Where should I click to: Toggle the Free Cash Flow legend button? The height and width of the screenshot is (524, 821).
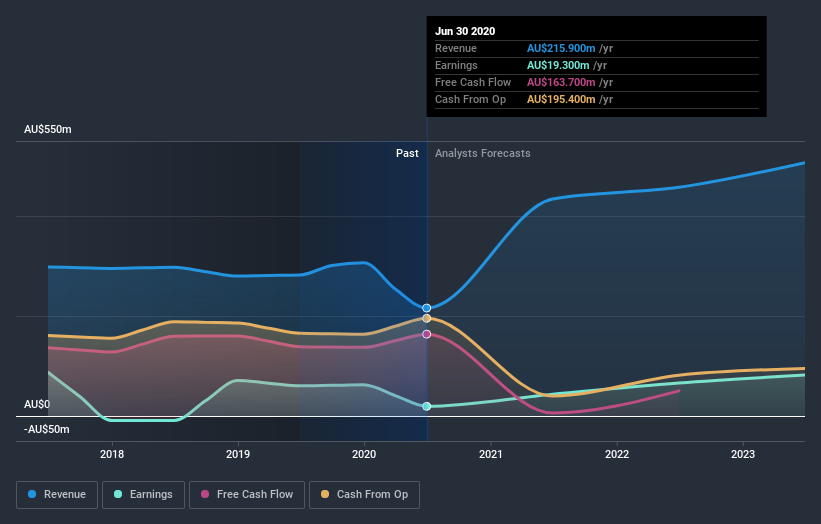click(247, 495)
